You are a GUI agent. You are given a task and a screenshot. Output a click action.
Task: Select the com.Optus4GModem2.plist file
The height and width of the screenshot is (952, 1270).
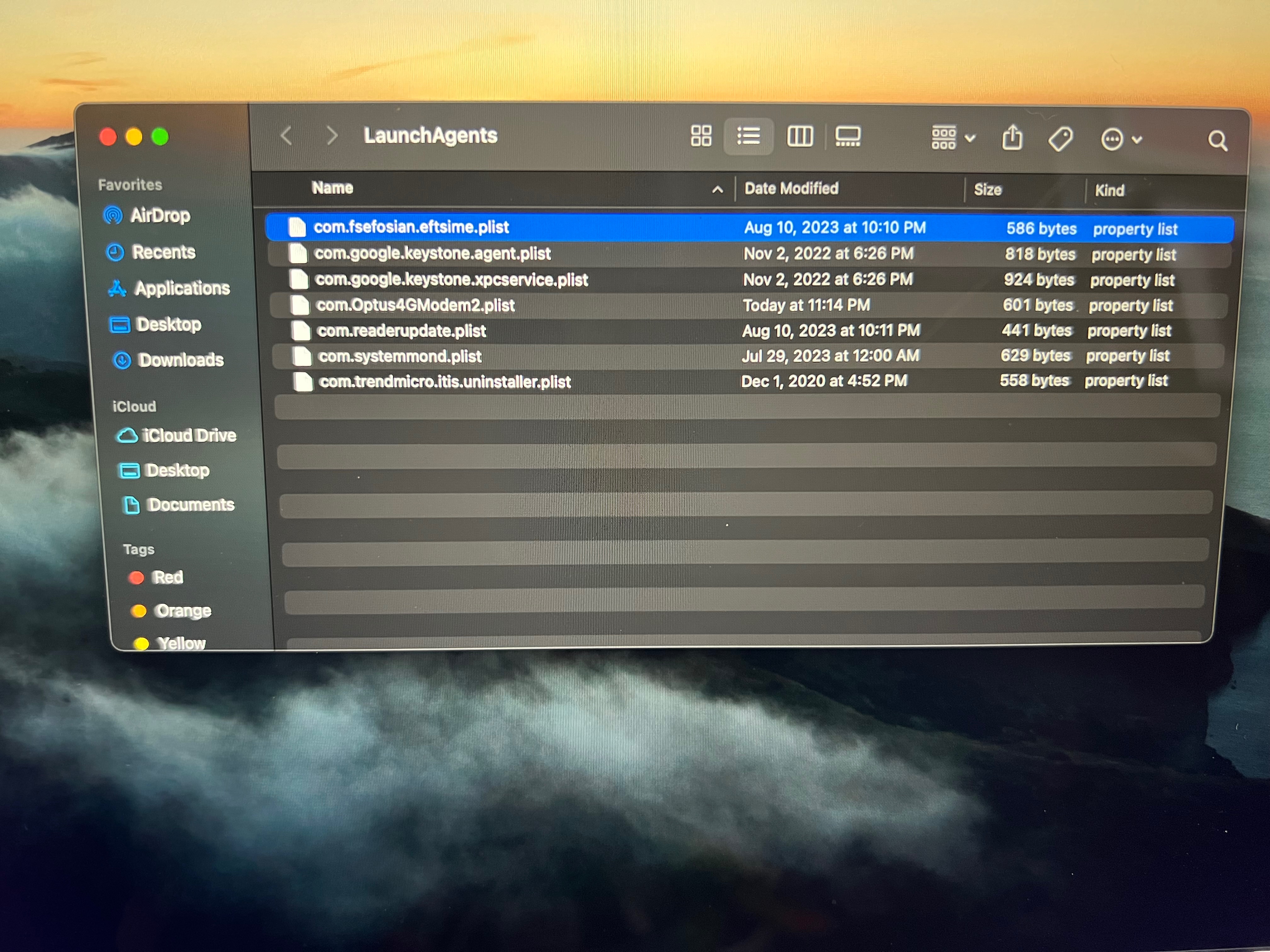click(415, 305)
